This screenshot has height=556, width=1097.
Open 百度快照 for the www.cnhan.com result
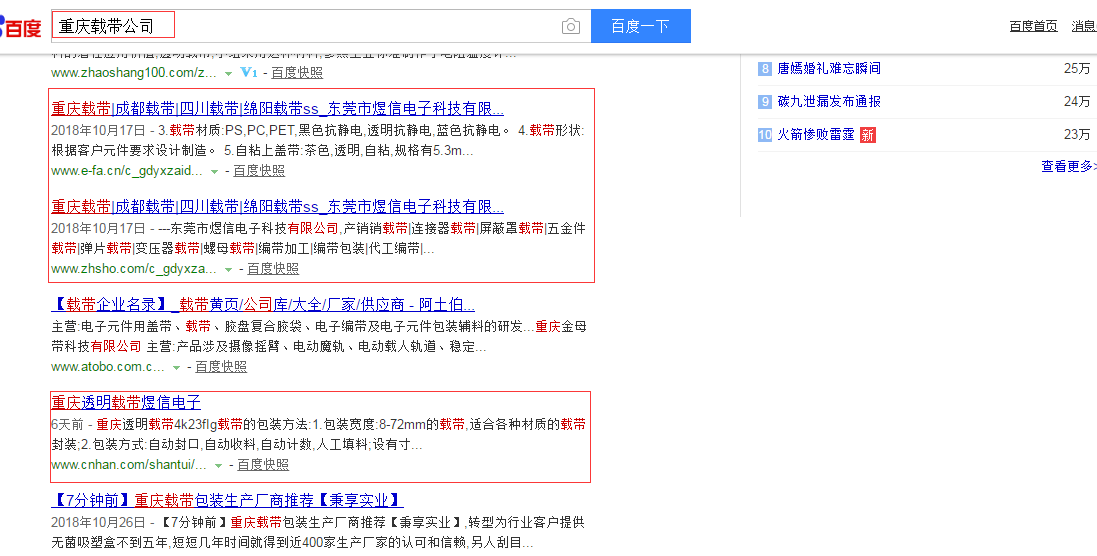pyautogui.click(x=262, y=465)
